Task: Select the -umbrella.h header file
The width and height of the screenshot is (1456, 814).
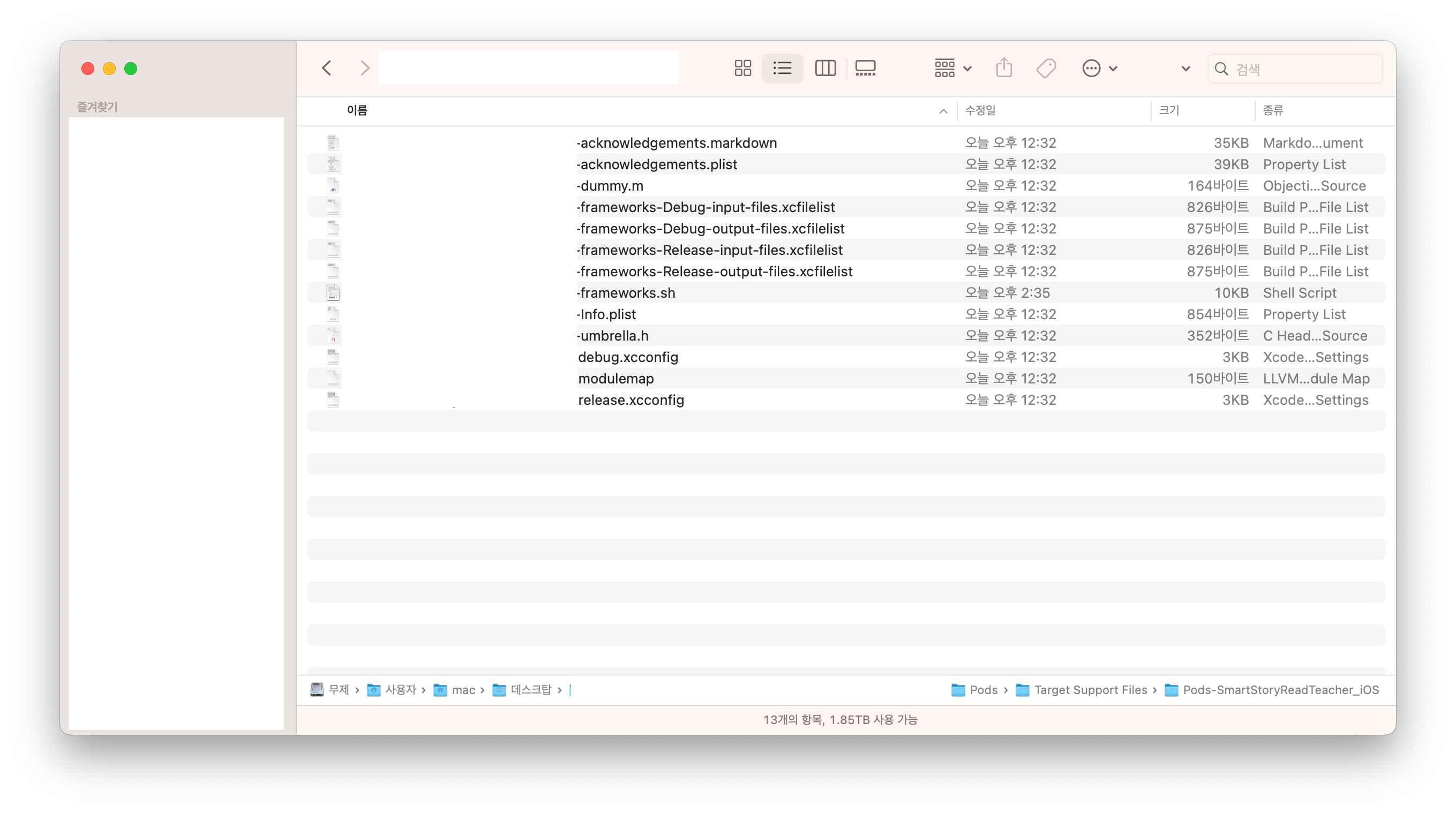Action: tap(613, 336)
